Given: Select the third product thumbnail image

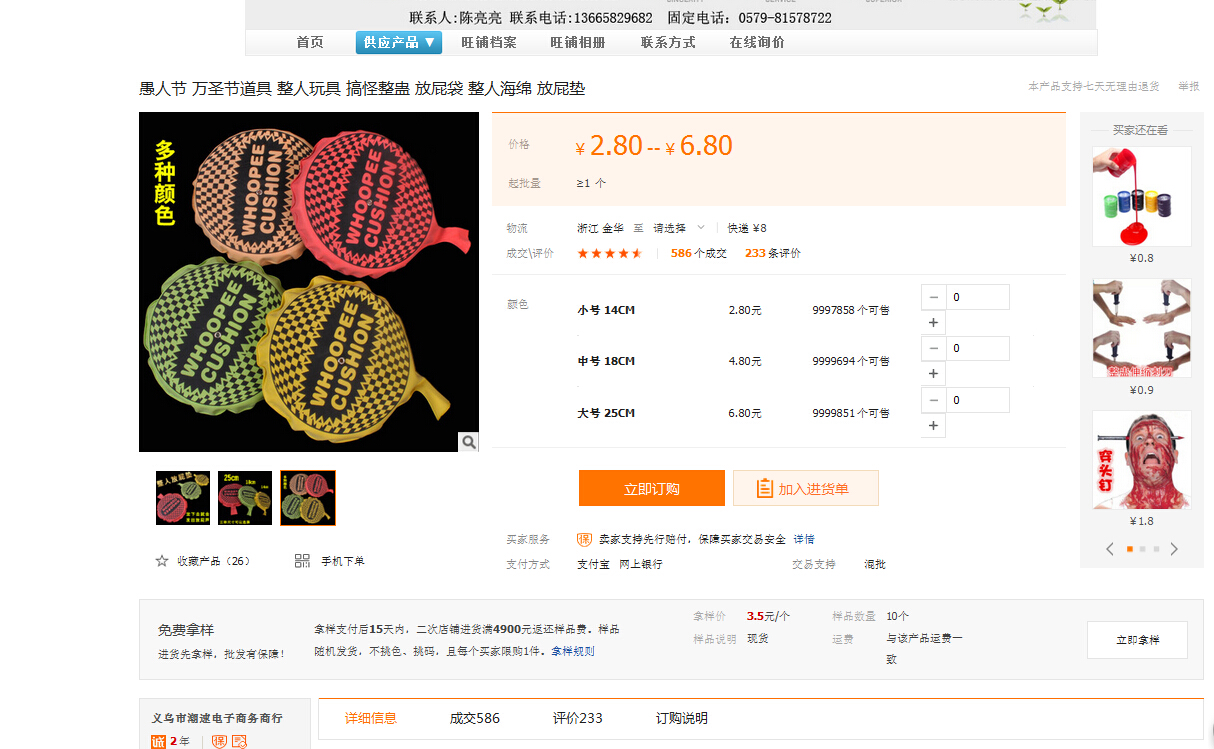Looking at the screenshot, I should click(307, 498).
